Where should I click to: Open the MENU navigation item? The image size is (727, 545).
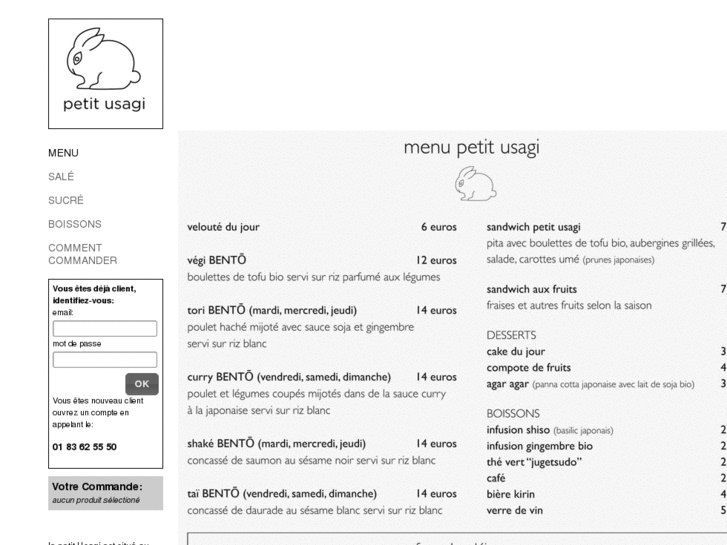[64, 153]
